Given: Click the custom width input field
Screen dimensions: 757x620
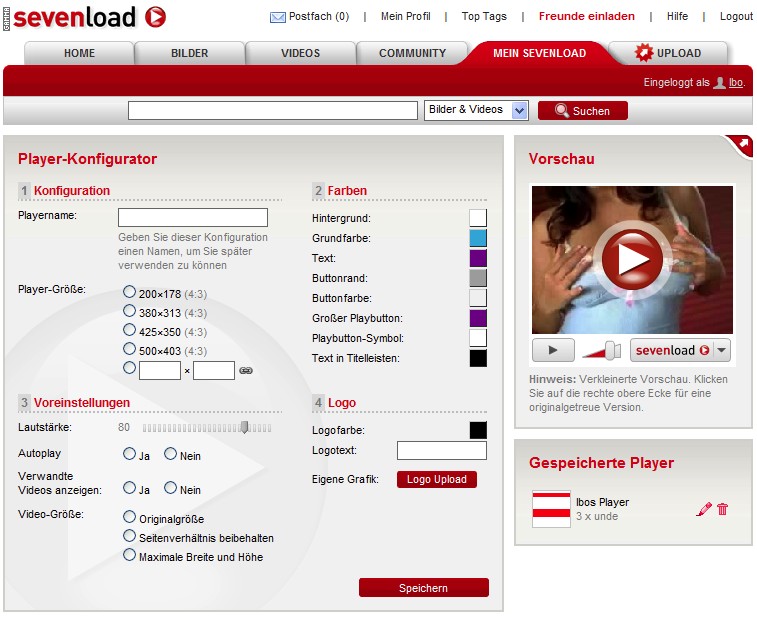Looking at the screenshot, I should (160, 370).
